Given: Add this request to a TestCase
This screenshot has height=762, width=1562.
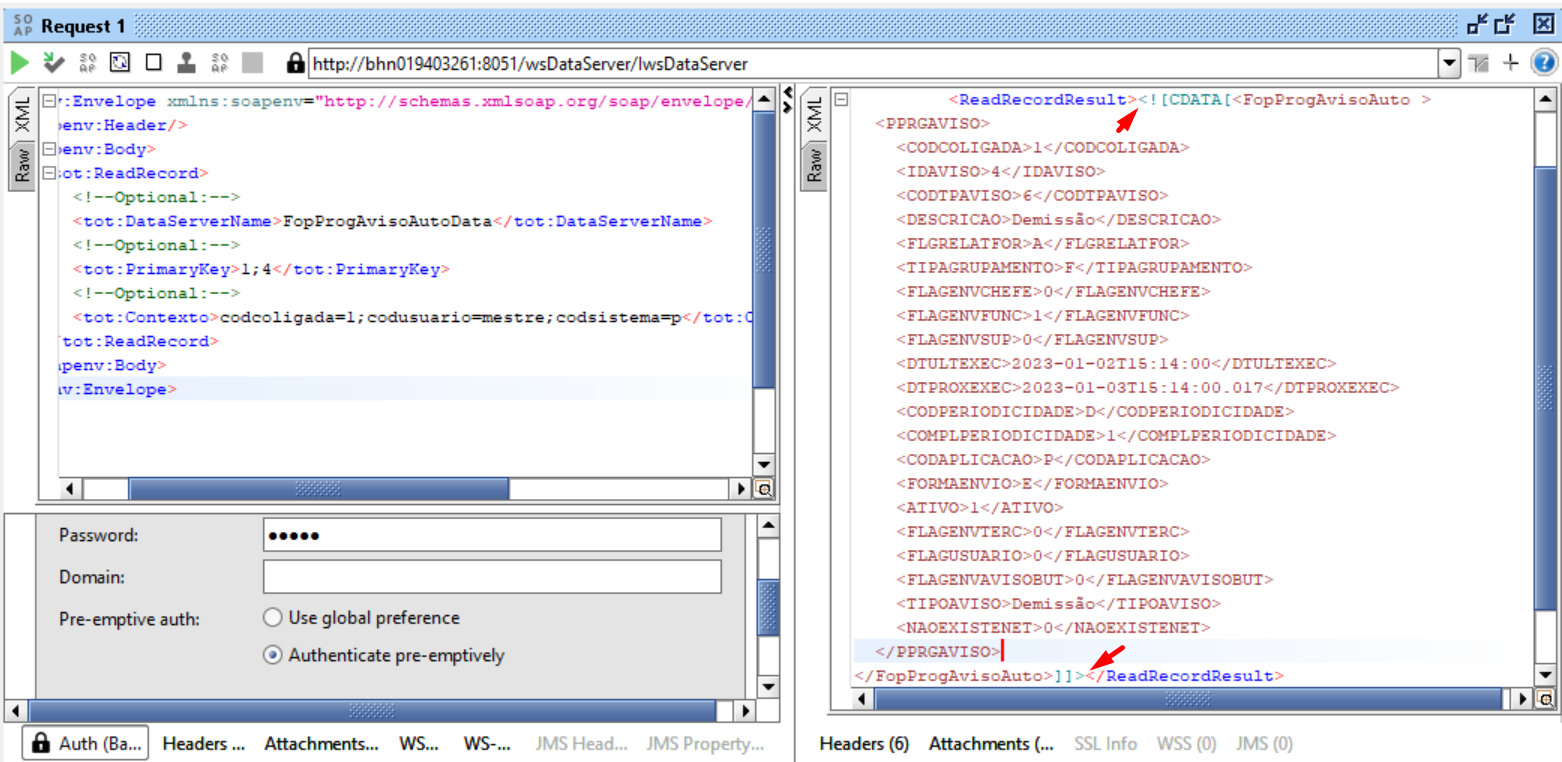Looking at the screenshot, I should [54, 63].
